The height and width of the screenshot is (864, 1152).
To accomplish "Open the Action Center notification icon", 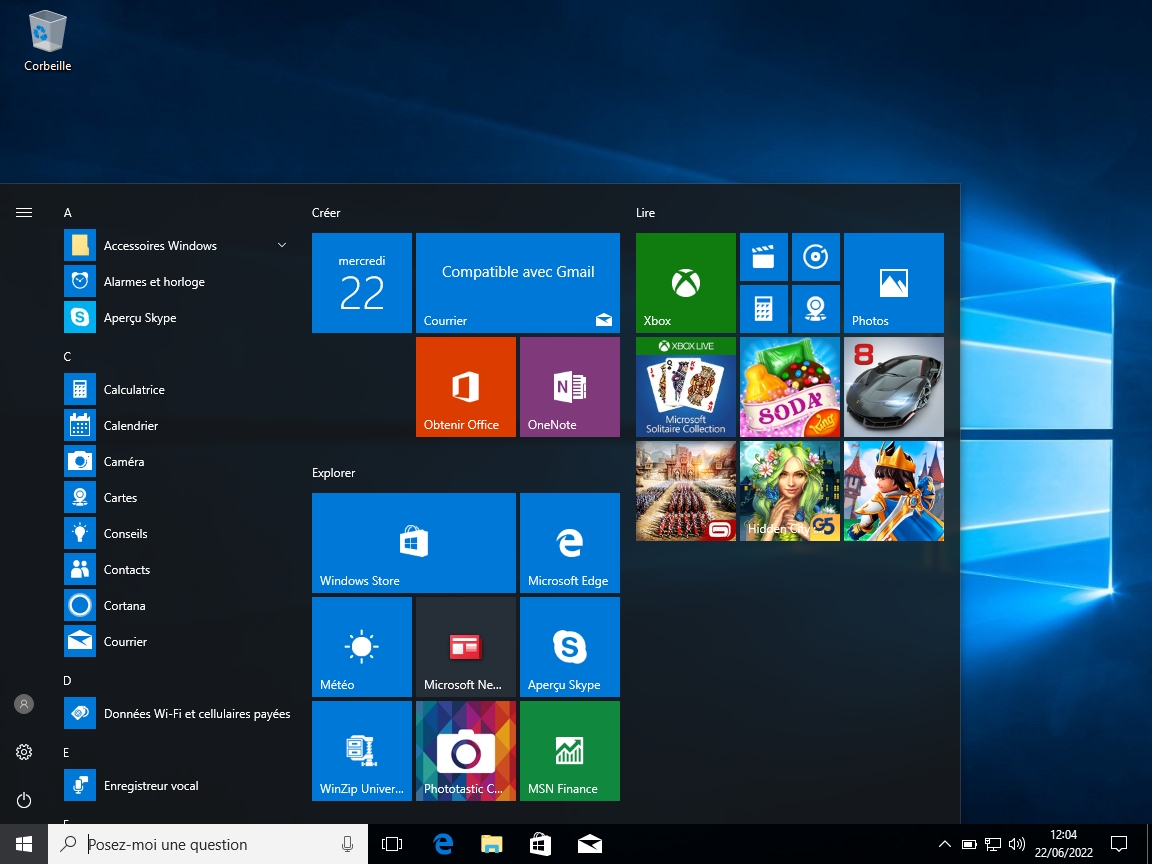I will 1119,844.
